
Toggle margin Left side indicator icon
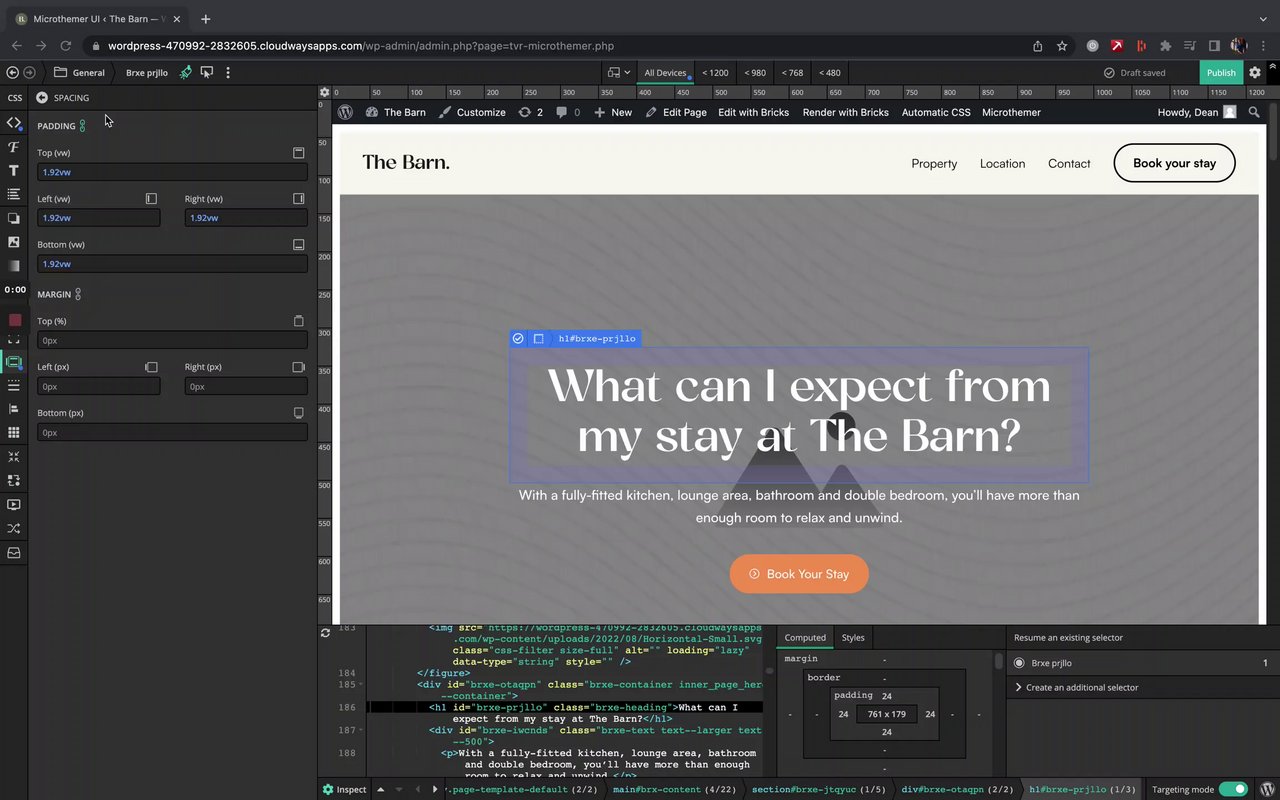coord(151,367)
